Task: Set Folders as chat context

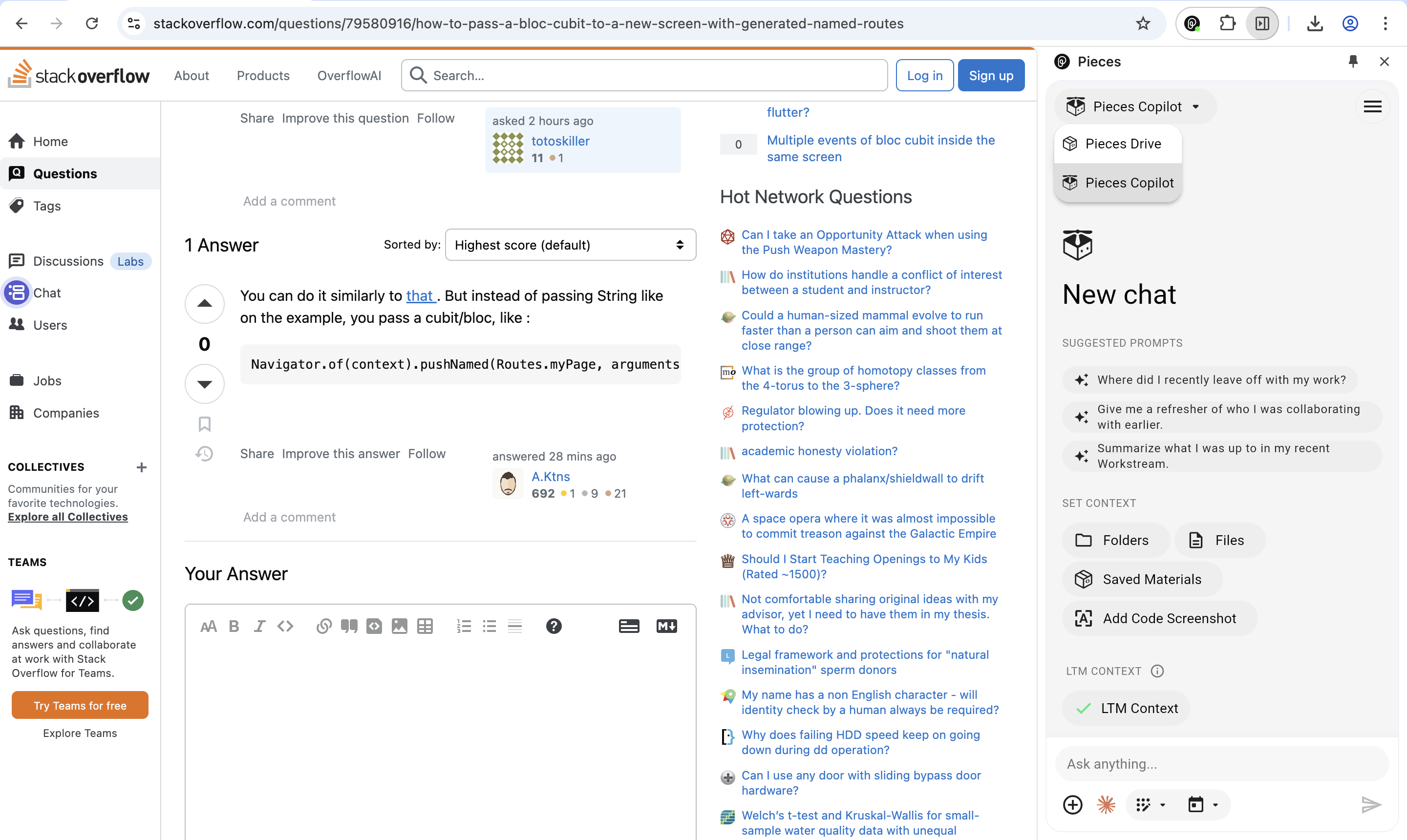Action: 1115,540
